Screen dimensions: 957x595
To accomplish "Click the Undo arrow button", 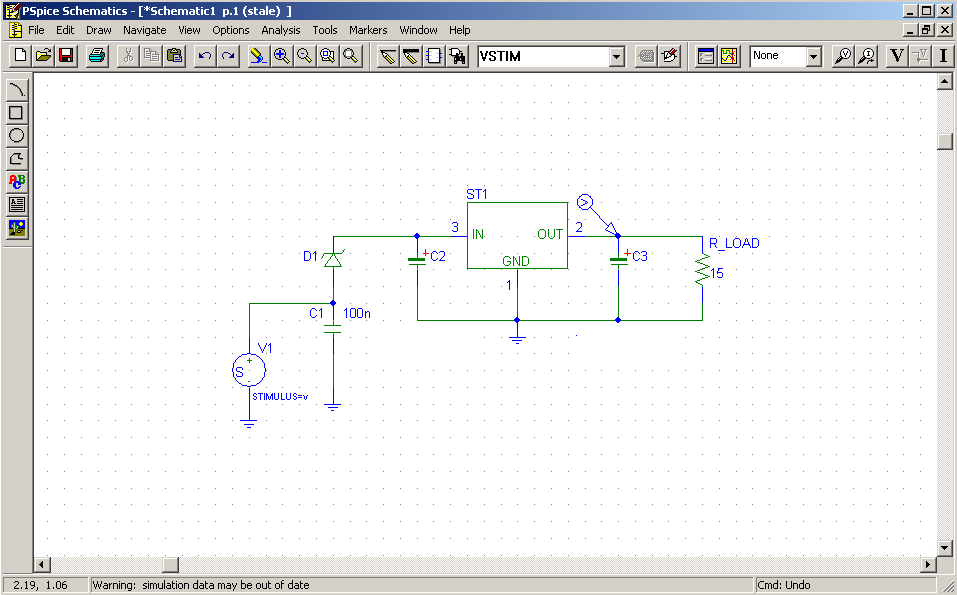I will click(205, 56).
